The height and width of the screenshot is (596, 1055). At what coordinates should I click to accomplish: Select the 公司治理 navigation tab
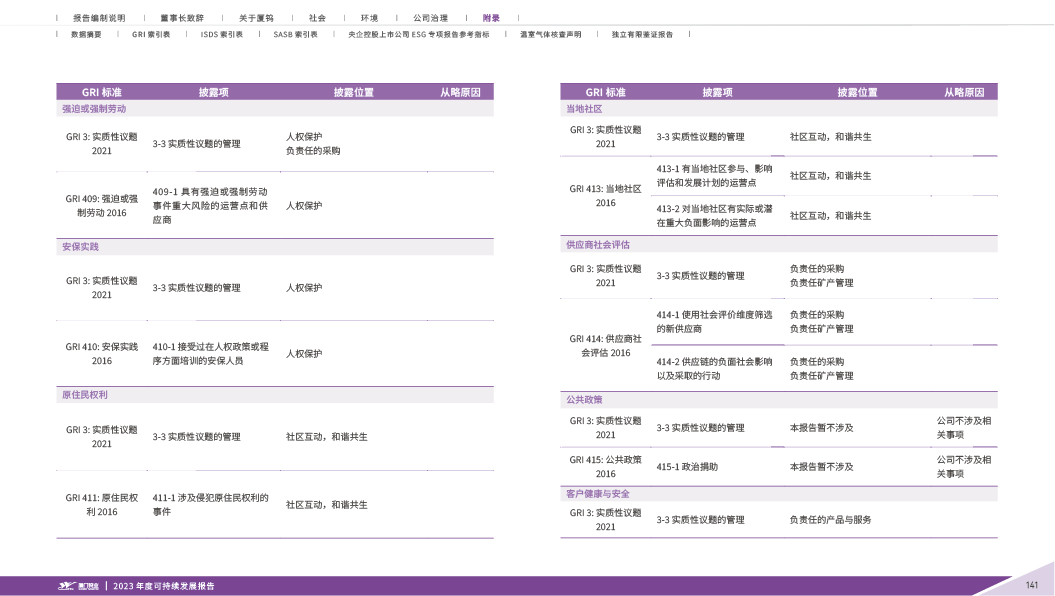pyautogui.click(x=430, y=18)
